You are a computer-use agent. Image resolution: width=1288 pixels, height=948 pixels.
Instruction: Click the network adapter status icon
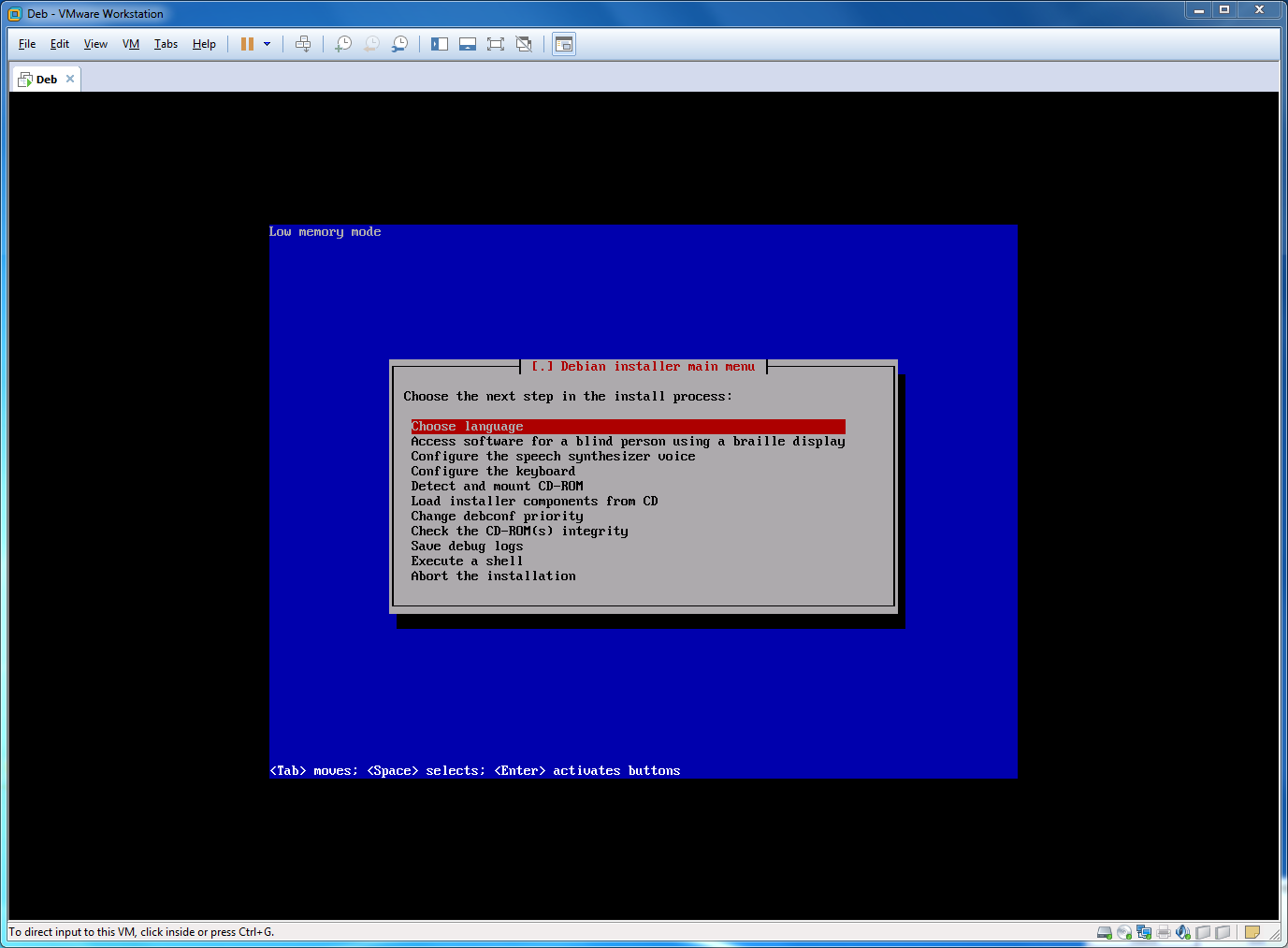(1144, 932)
